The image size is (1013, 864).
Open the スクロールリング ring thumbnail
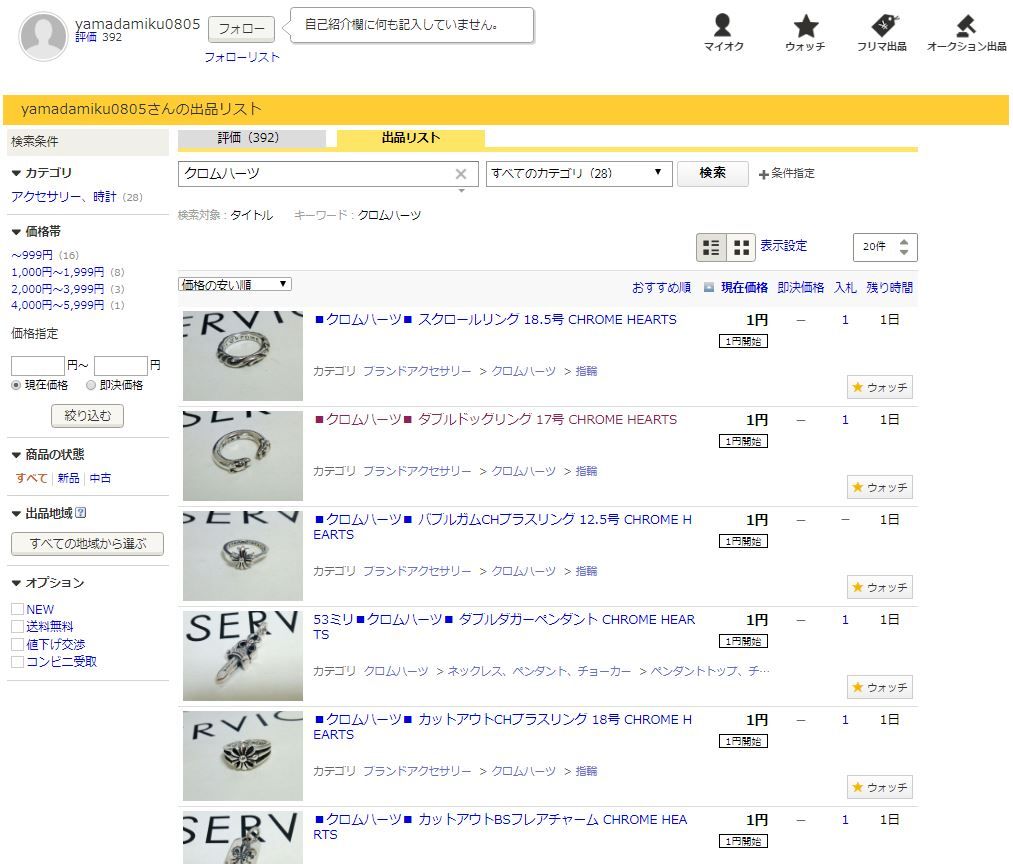[x=243, y=356]
